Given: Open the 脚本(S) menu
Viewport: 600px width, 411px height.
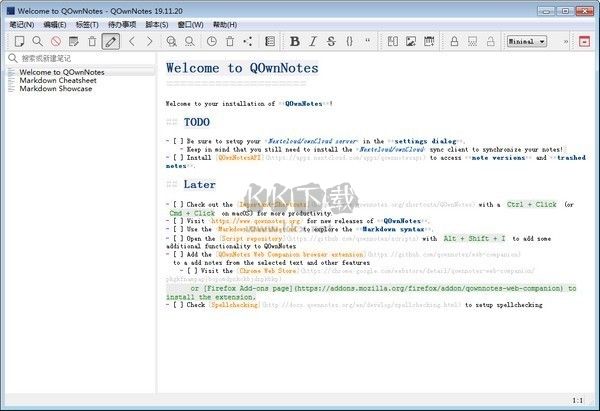Looking at the screenshot, I should (157, 24).
